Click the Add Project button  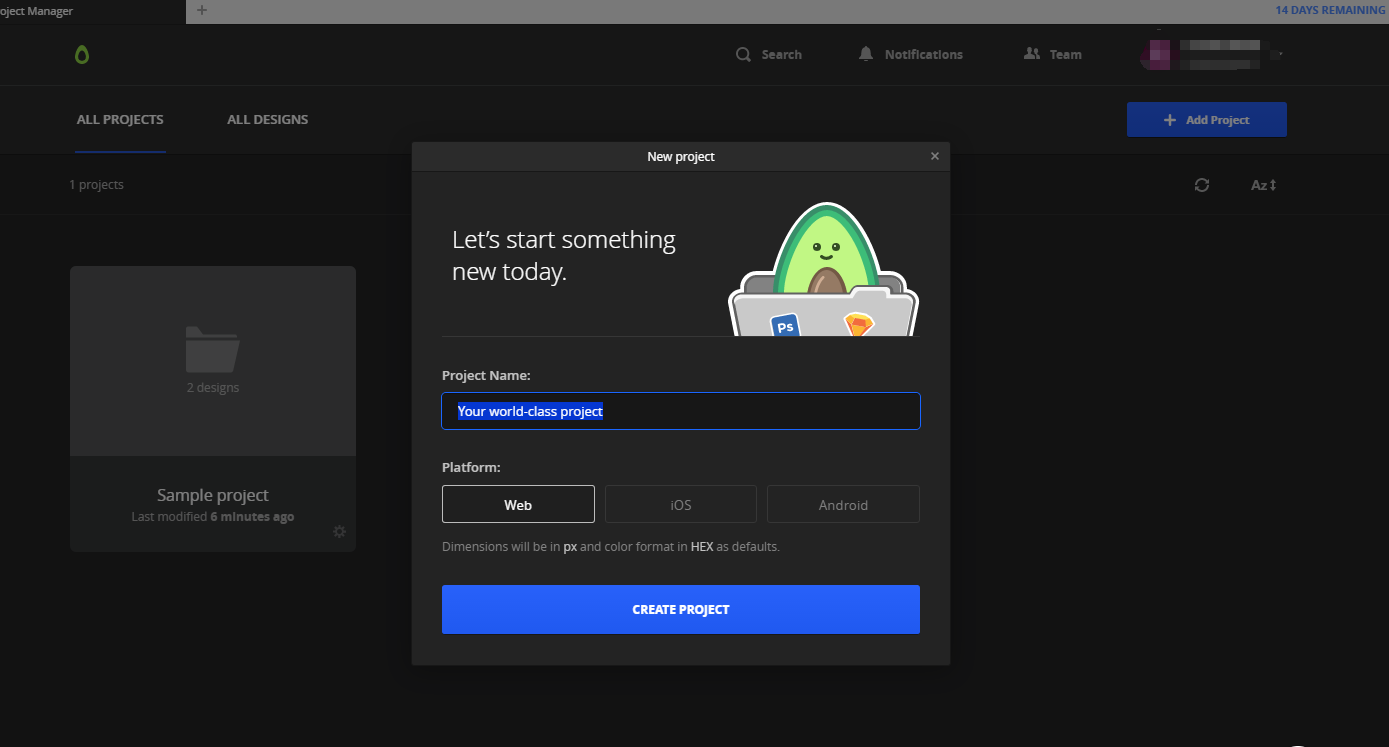point(1207,120)
